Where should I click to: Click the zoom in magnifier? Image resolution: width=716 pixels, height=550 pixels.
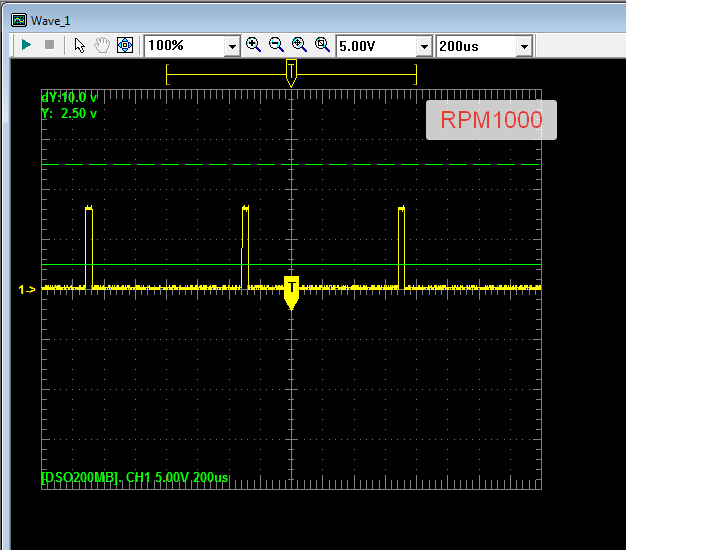[253, 45]
